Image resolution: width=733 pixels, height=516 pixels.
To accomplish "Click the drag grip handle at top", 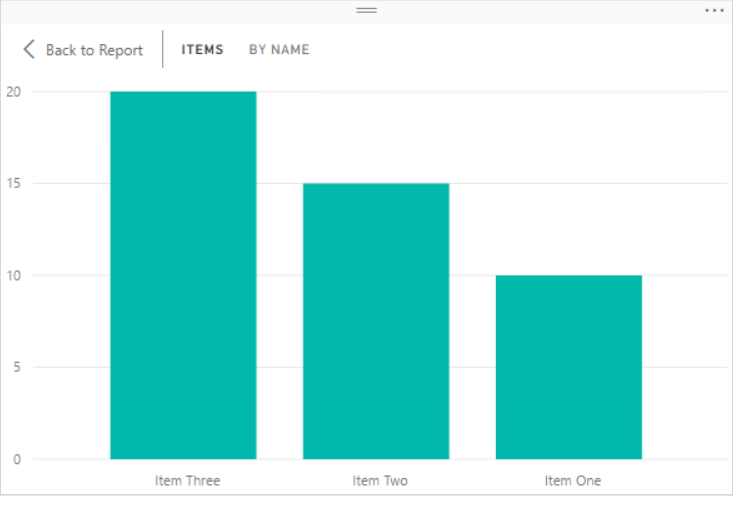I will pos(366,10).
